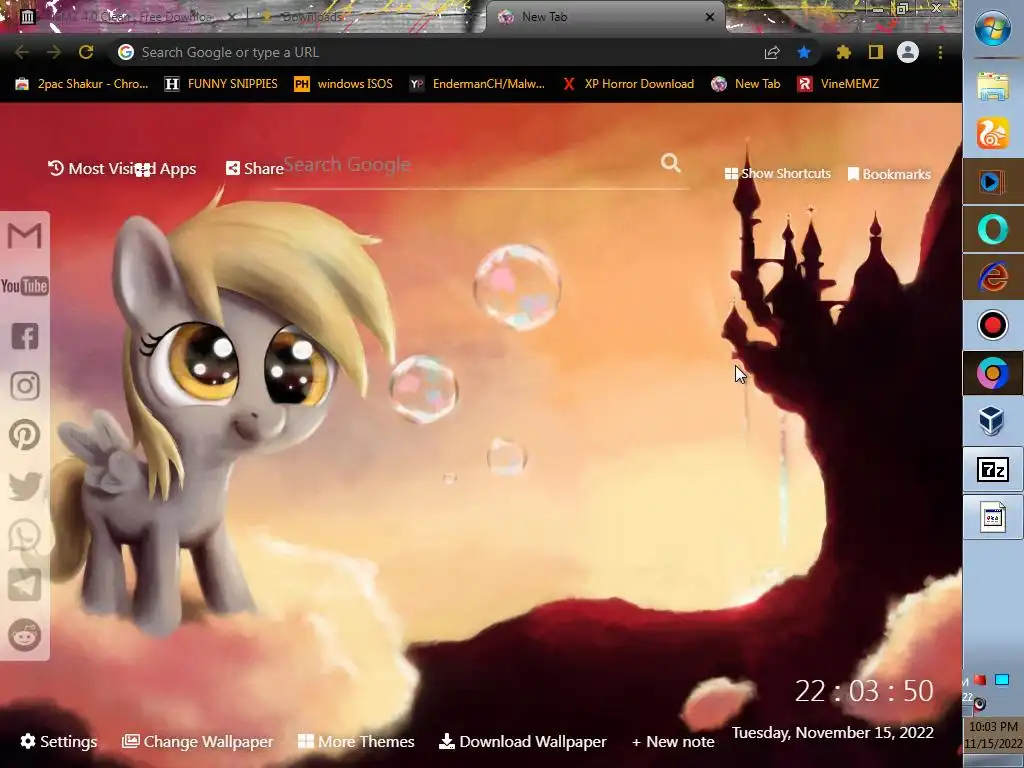Screen dimensions: 1024x768
Task: Open the browser side panel icon
Action: click(x=876, y=52)
